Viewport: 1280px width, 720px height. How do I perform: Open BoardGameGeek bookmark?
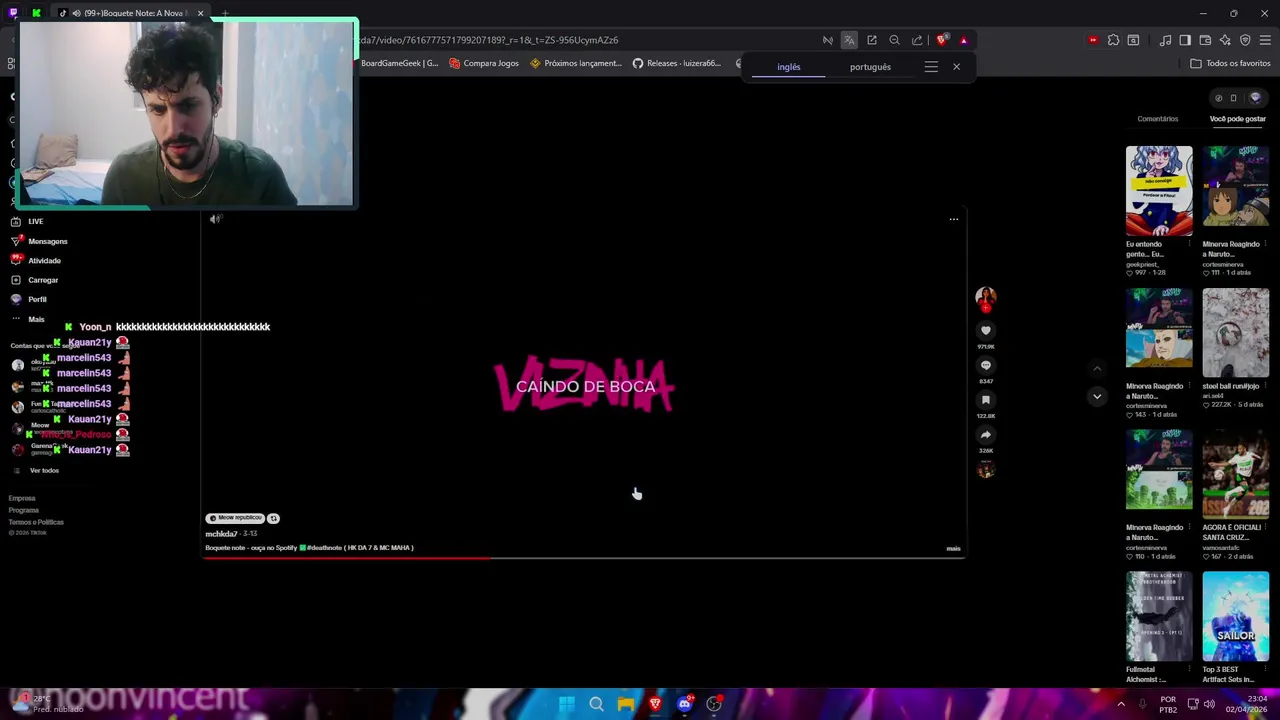coord(399,63)
